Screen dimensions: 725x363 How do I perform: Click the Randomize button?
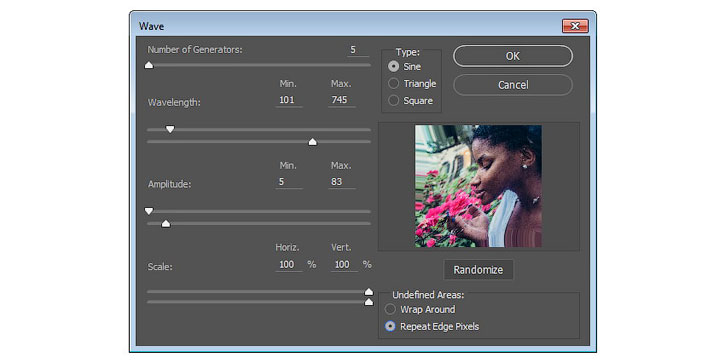[x=478, y=270]
